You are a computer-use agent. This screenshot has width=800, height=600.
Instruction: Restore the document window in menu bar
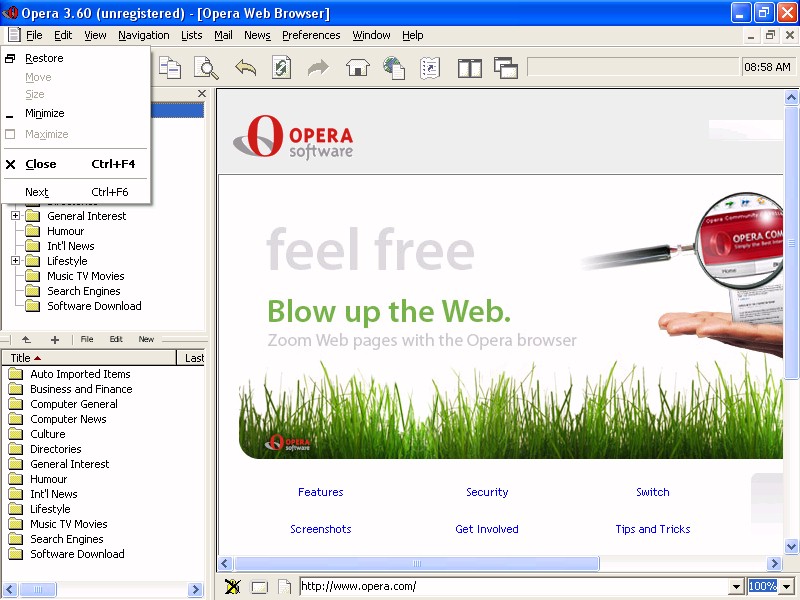(770, 35)
